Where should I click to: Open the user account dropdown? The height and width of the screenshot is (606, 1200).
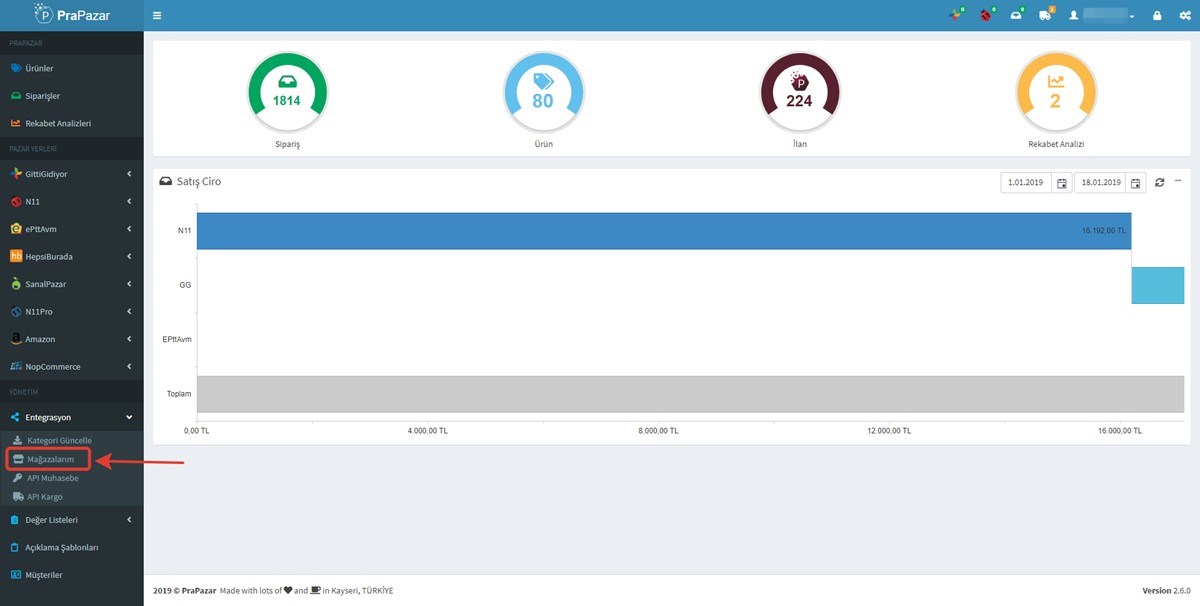pyautogui.click(x=1102, y=16)
